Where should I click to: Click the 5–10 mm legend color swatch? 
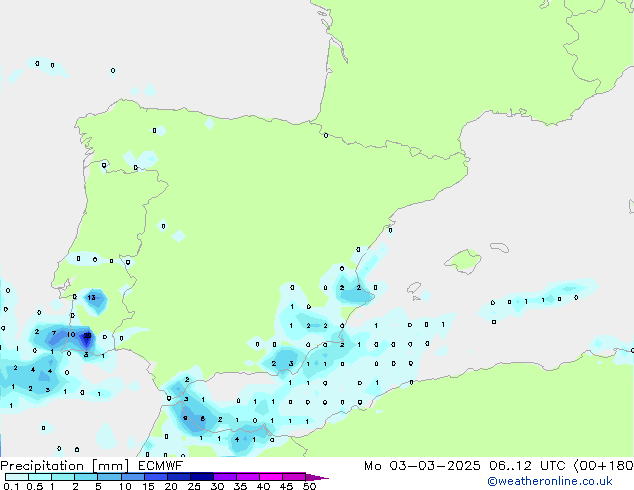tap(109, 477)
